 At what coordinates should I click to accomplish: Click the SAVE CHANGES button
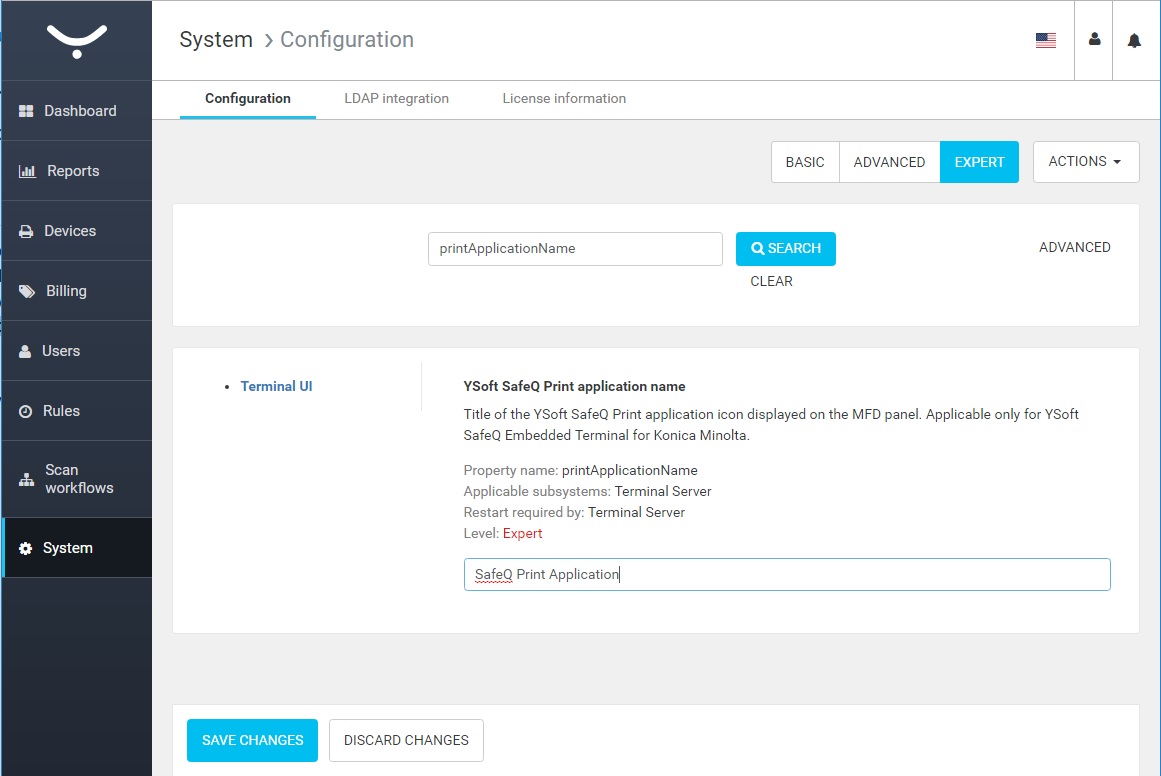(x=252, y=740)
